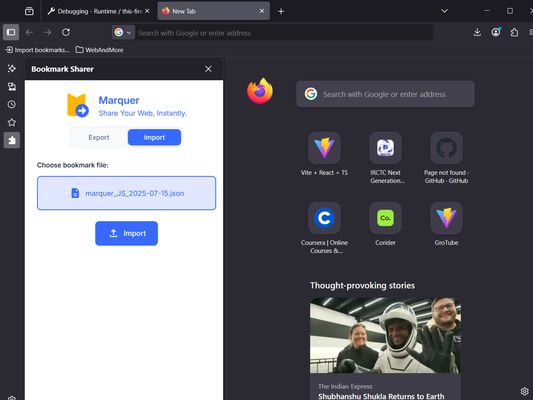Viewport: 533px width, 400px height.
Task: Reload the current page
Action: [x=66, y=33]
